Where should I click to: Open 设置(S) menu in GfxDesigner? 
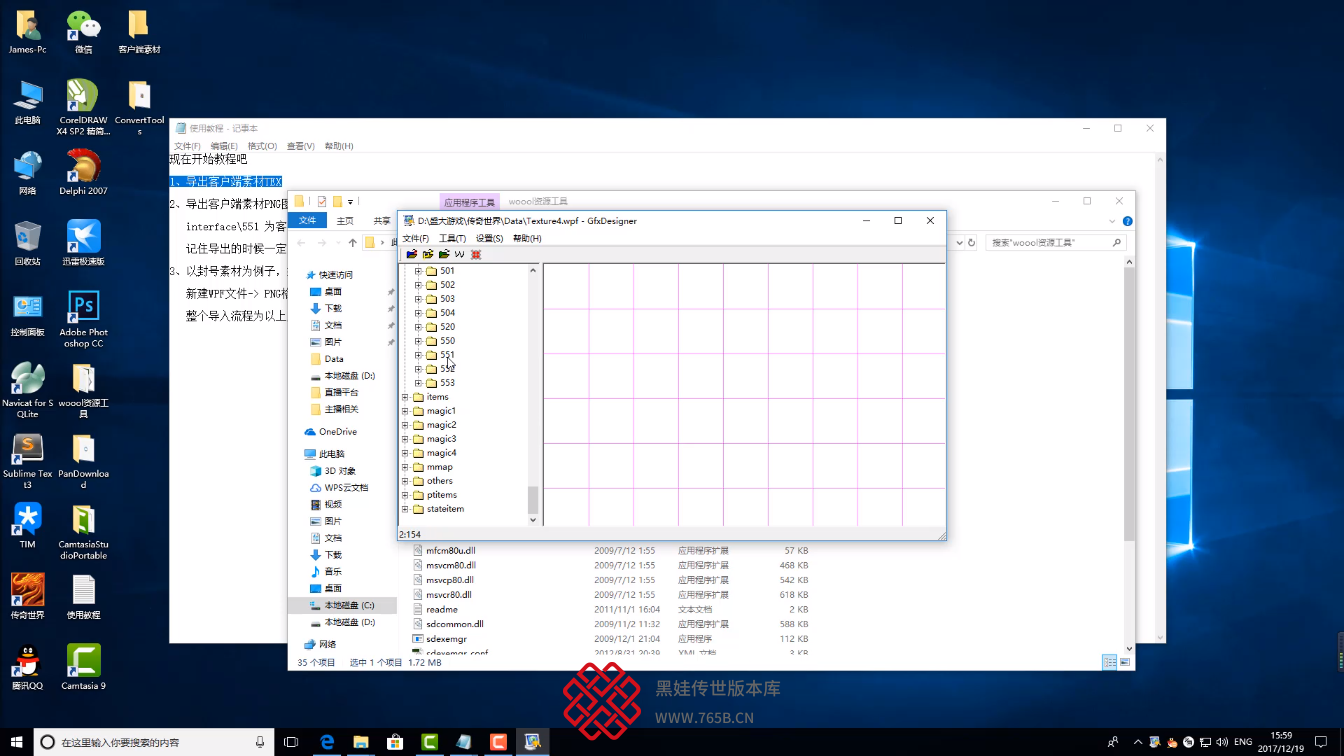[489, 239]
